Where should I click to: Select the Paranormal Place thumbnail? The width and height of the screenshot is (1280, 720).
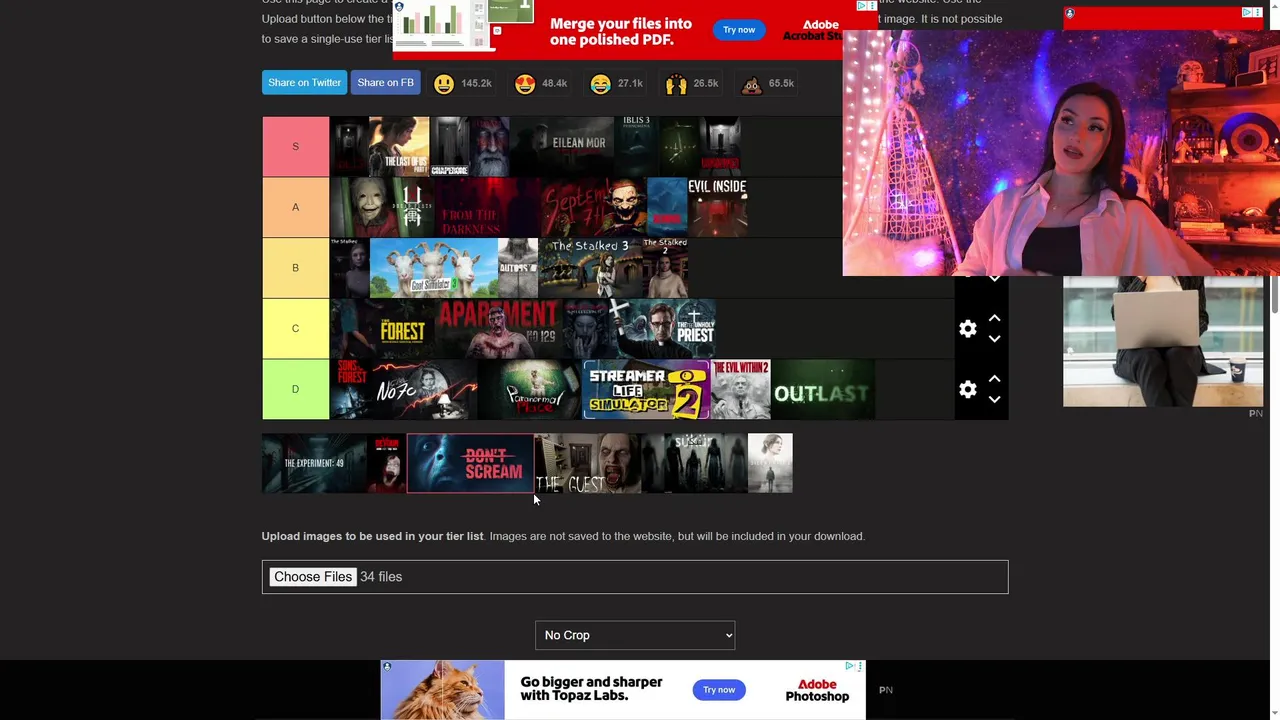(530, 390)
